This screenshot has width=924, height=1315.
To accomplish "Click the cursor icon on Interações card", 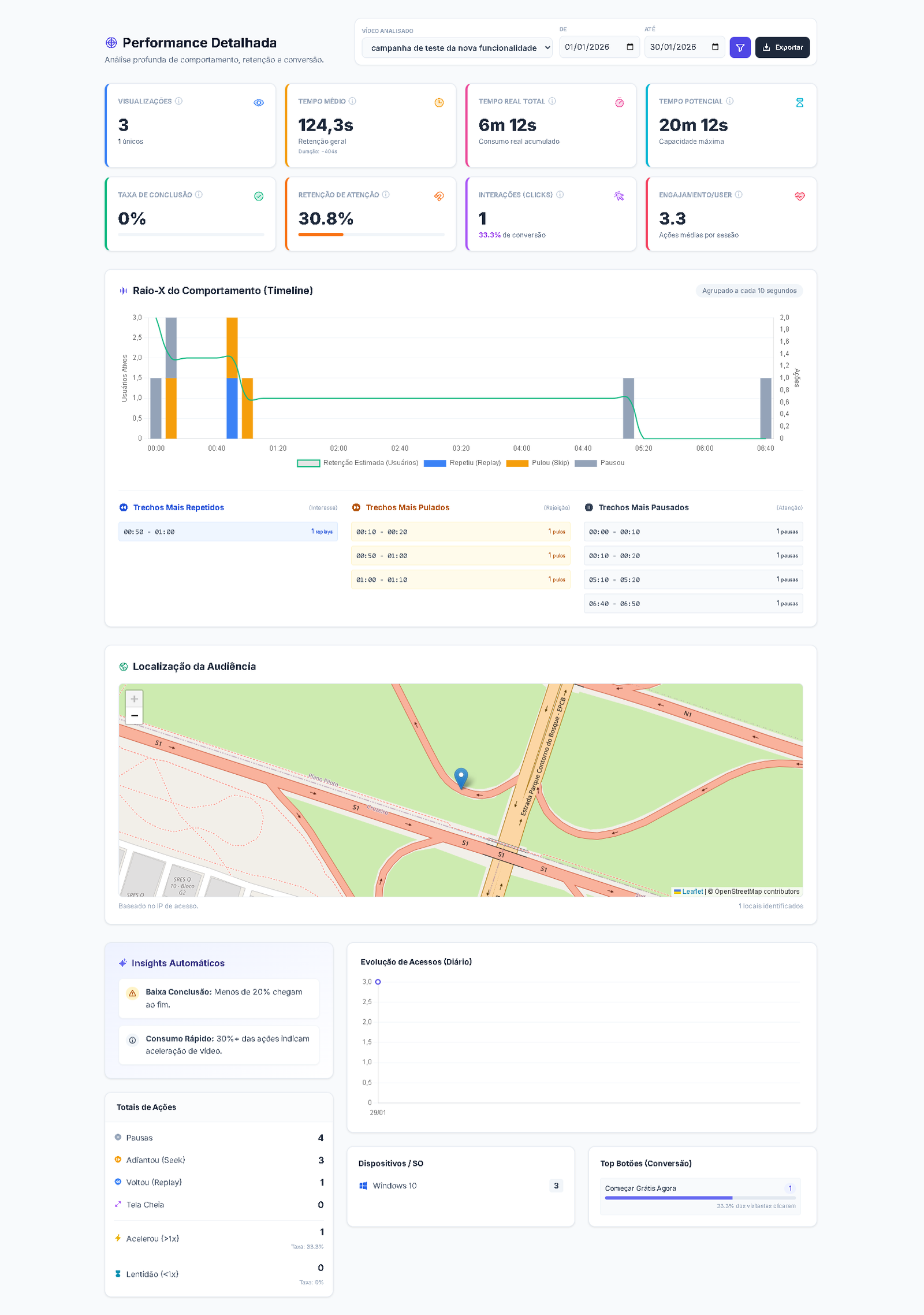I will tap(619, 196).
